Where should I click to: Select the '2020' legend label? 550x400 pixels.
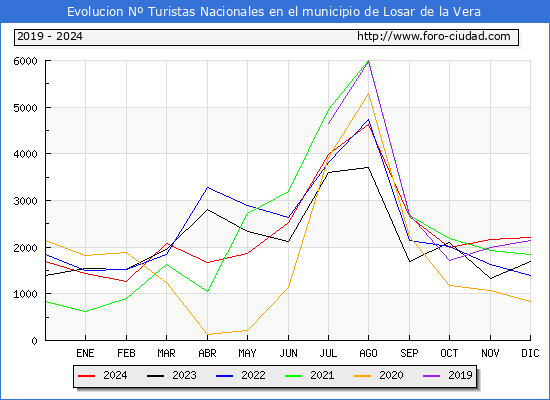[x=391, y=375]
